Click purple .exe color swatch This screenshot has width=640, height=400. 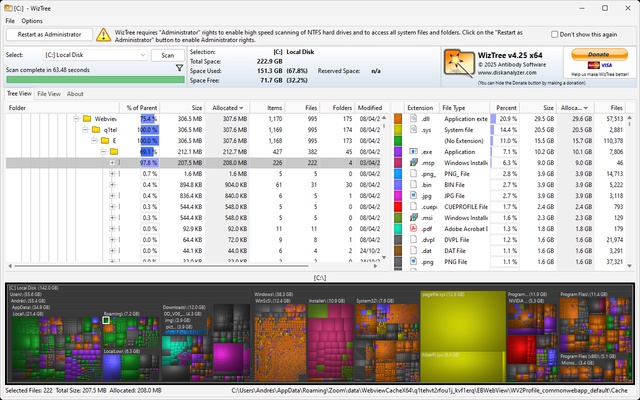coord(398,152)
